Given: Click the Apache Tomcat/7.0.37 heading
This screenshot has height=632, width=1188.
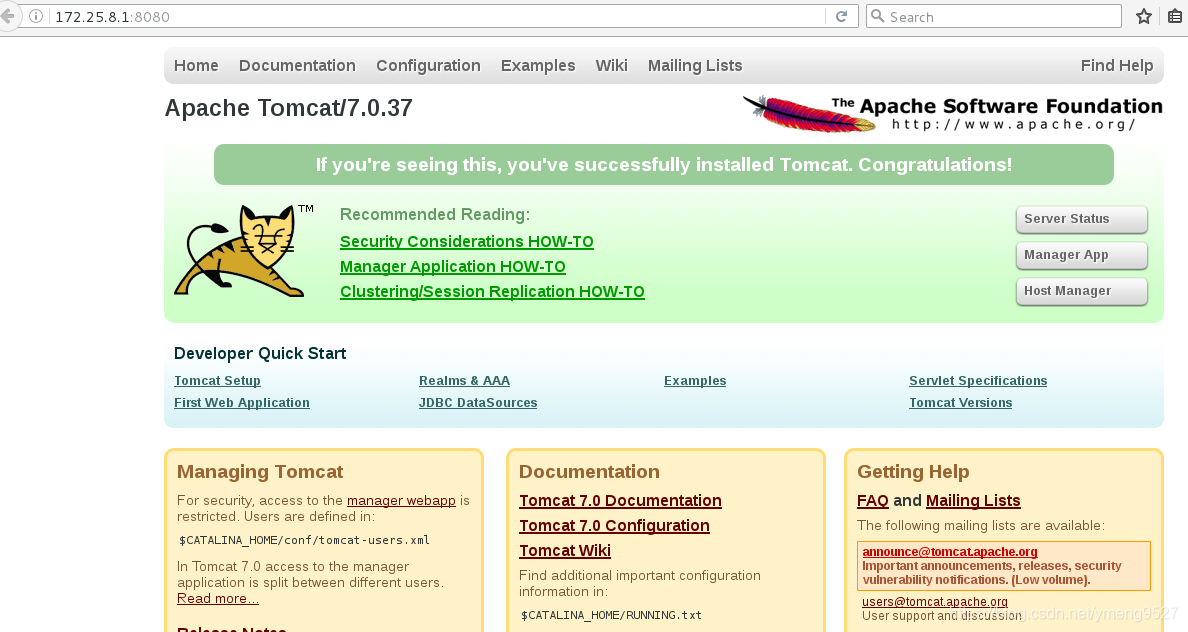Looking at the screenshot, I should click(289, 108).
